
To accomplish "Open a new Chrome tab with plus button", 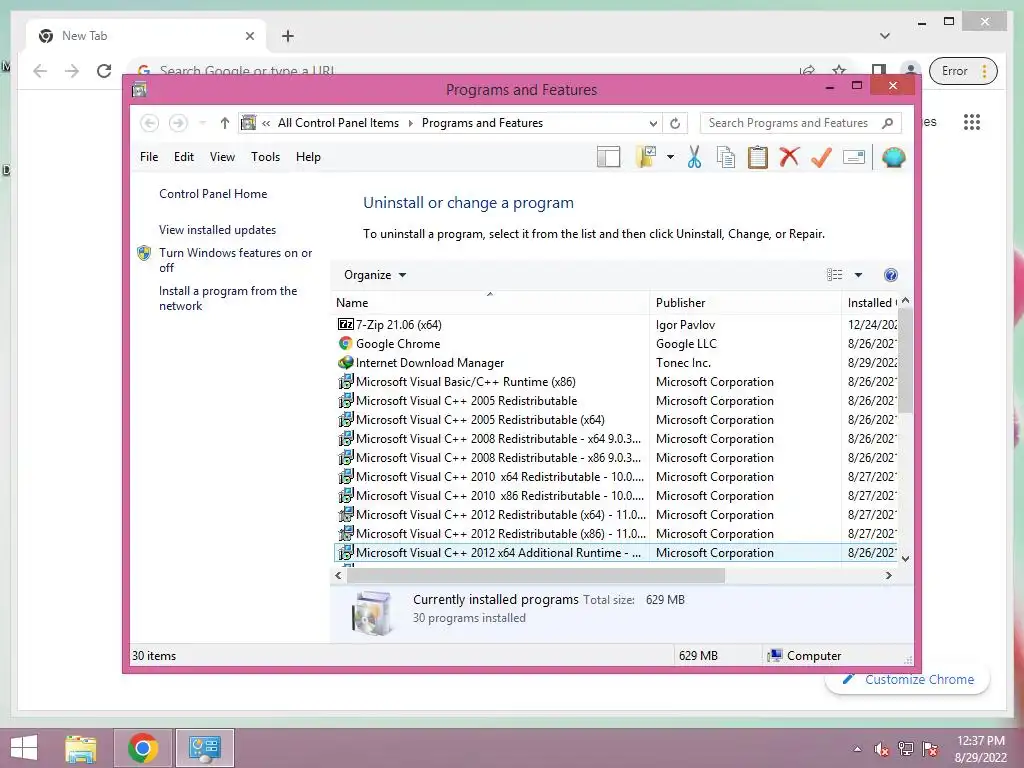I will 287,36.
